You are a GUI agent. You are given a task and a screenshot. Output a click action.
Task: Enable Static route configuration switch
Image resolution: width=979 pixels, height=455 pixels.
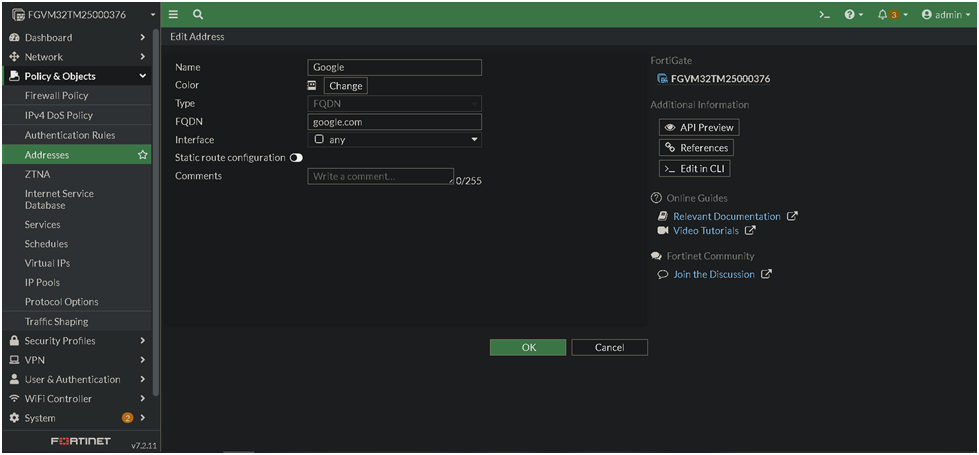[x=296, y=158]
